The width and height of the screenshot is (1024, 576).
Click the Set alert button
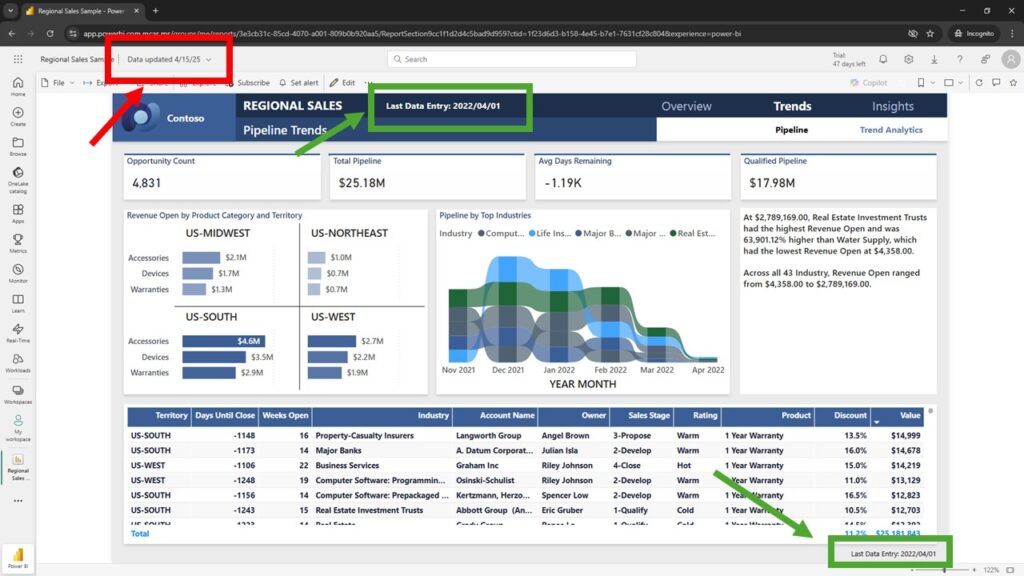pyautogui.click(x=298, y=83)
